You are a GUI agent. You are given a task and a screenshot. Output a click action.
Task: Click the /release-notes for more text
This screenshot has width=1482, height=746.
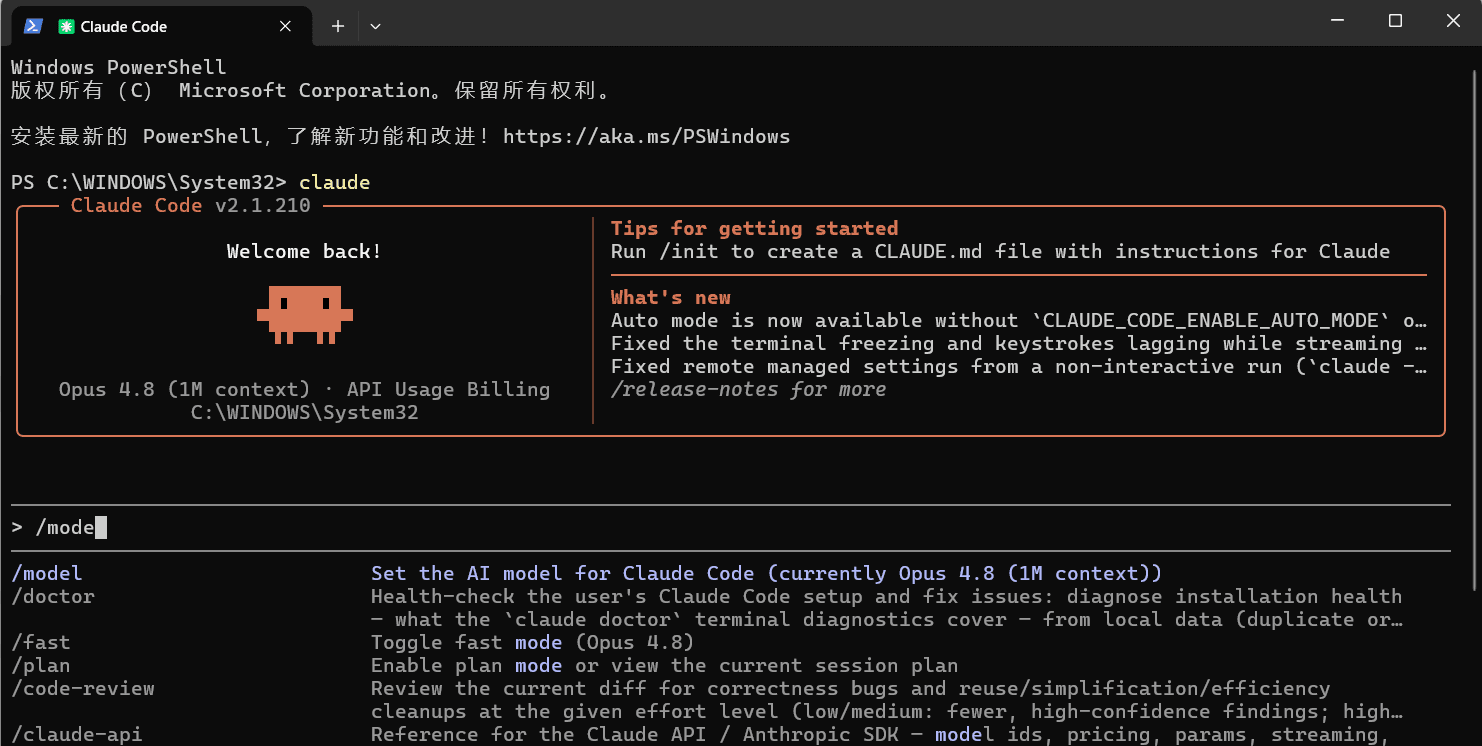click(748, 389)
